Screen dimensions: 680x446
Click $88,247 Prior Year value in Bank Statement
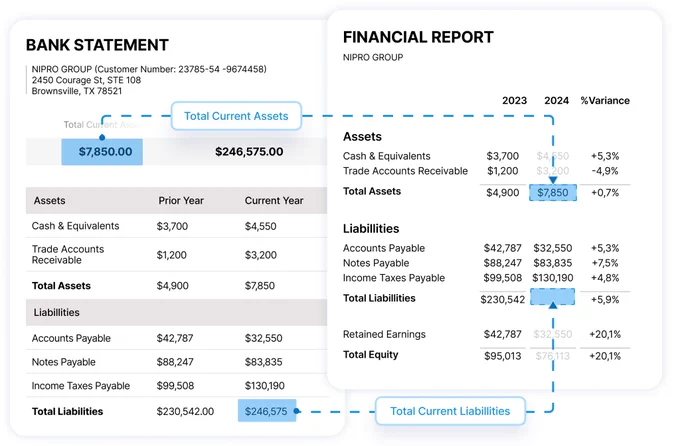[175, 362]
